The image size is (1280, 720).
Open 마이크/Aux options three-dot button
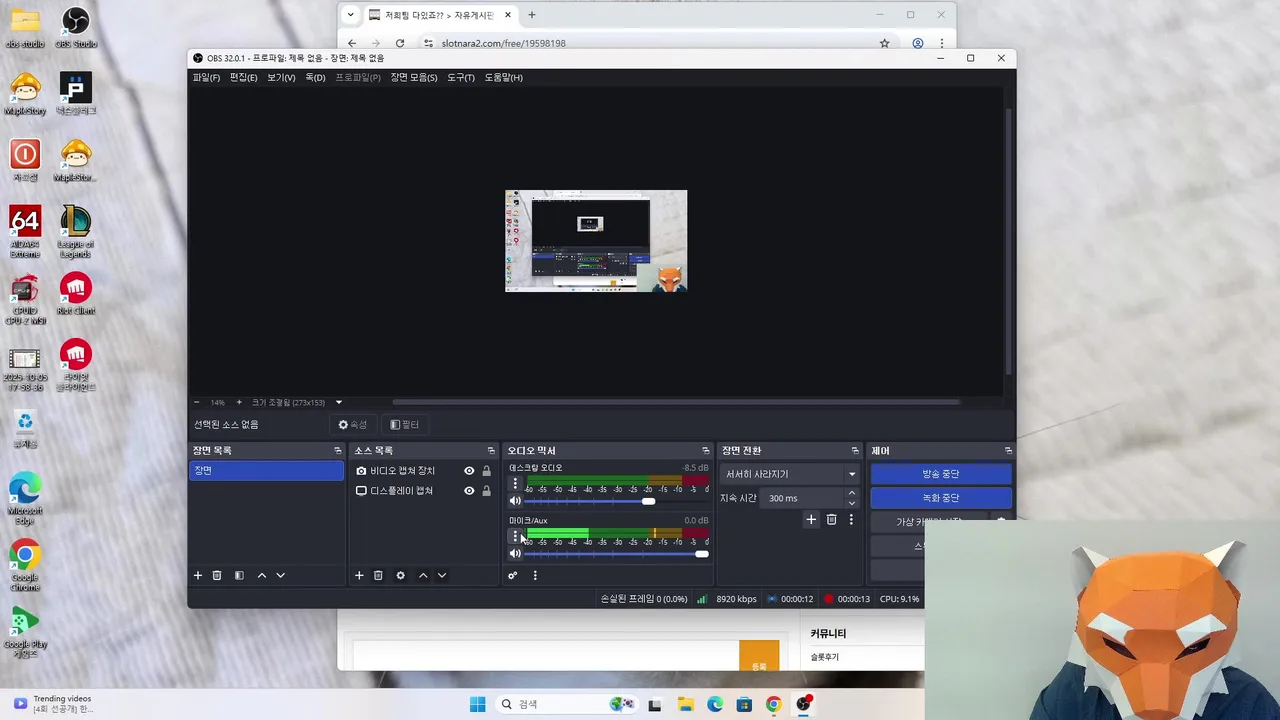click(x=515, y=537)
